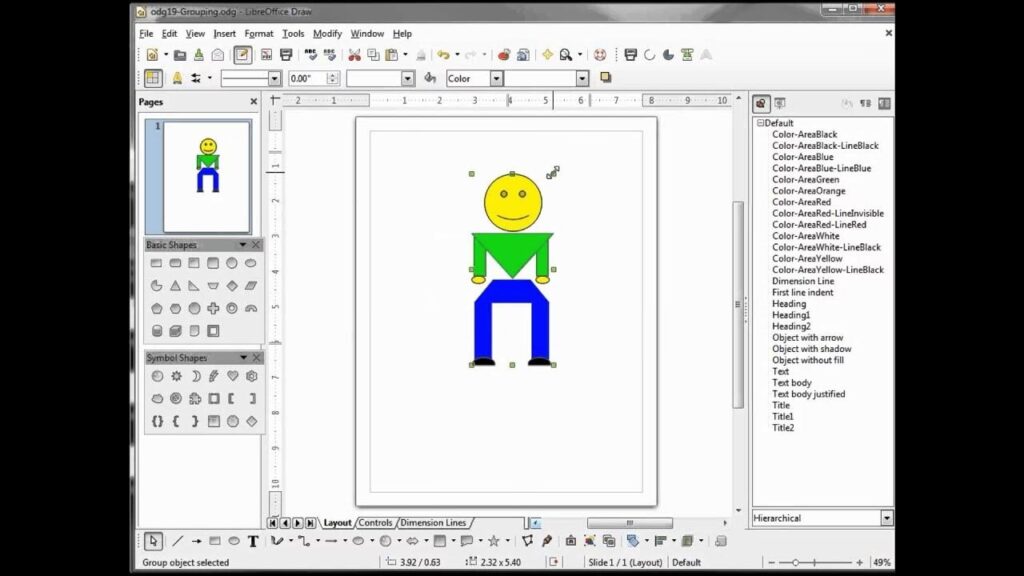Click the smiley face symbol shape
The height and width of the screenshot is (576, 1024).
pyautogui.click(x=157, y=376)
